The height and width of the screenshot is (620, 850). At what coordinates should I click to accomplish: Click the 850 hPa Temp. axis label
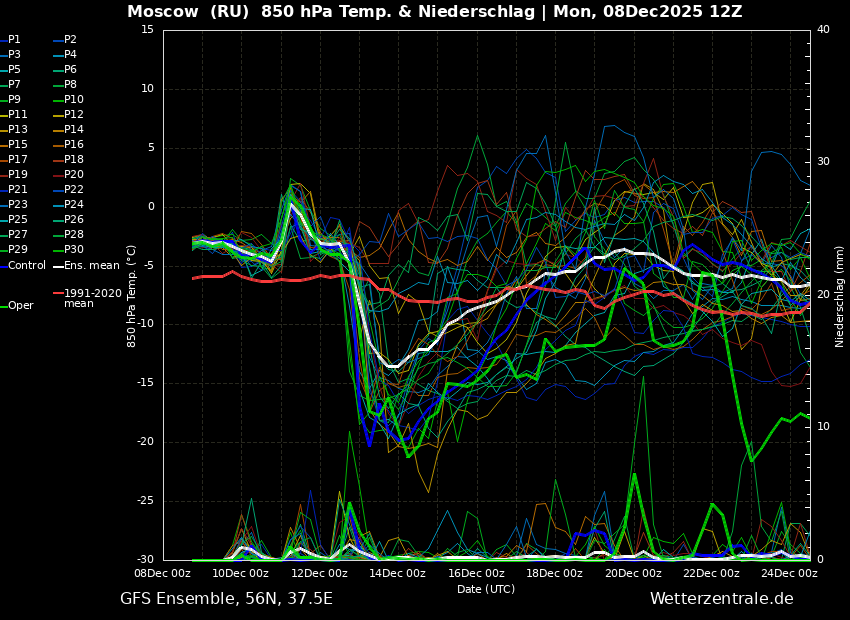132,296
